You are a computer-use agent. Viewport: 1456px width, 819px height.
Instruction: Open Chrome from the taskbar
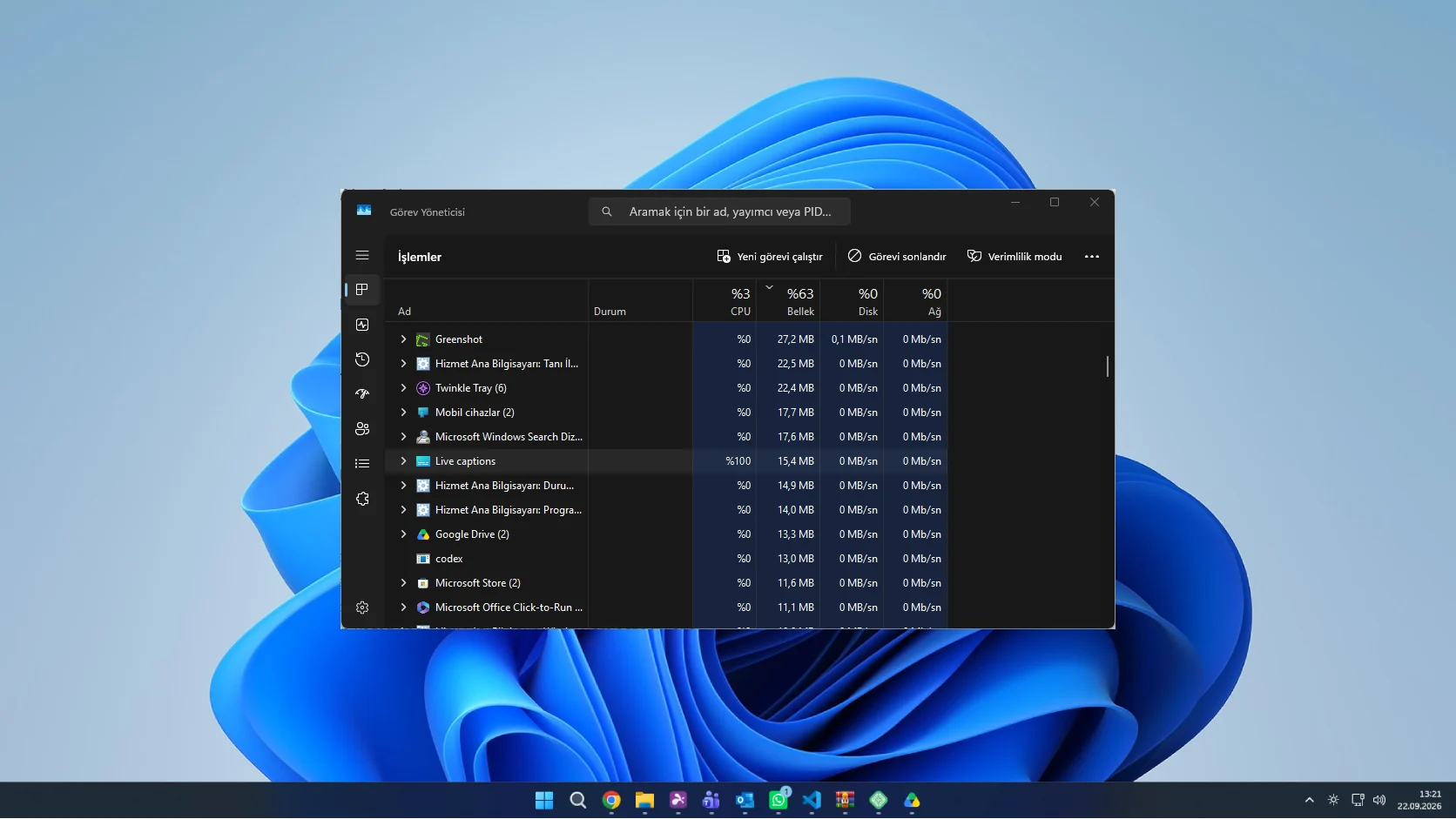(x=611, y=801)
